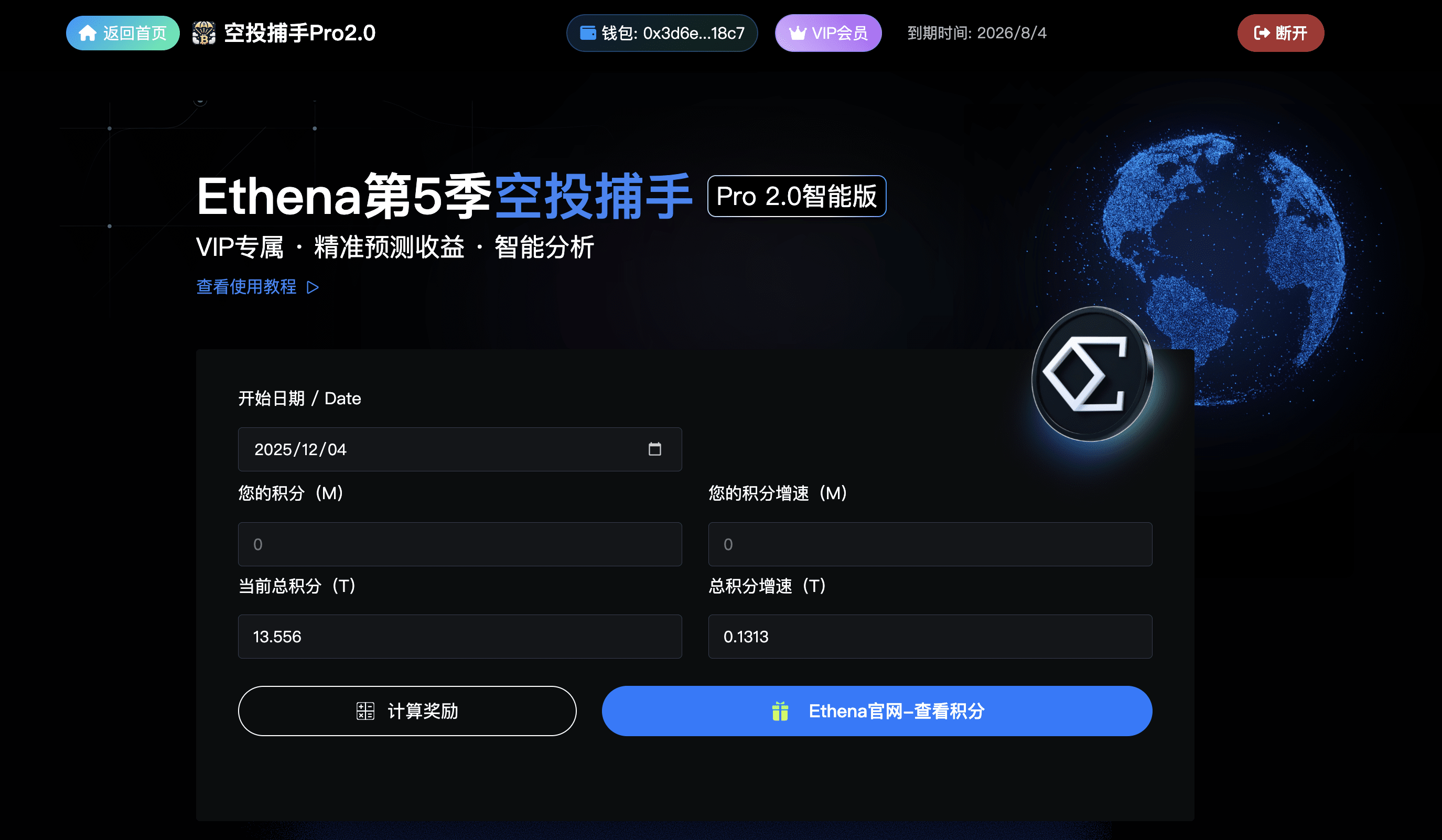Viewport: 1442px width, 840px height.
Task: Click the 断开 disconnect button
Action: pos(1280,33)
